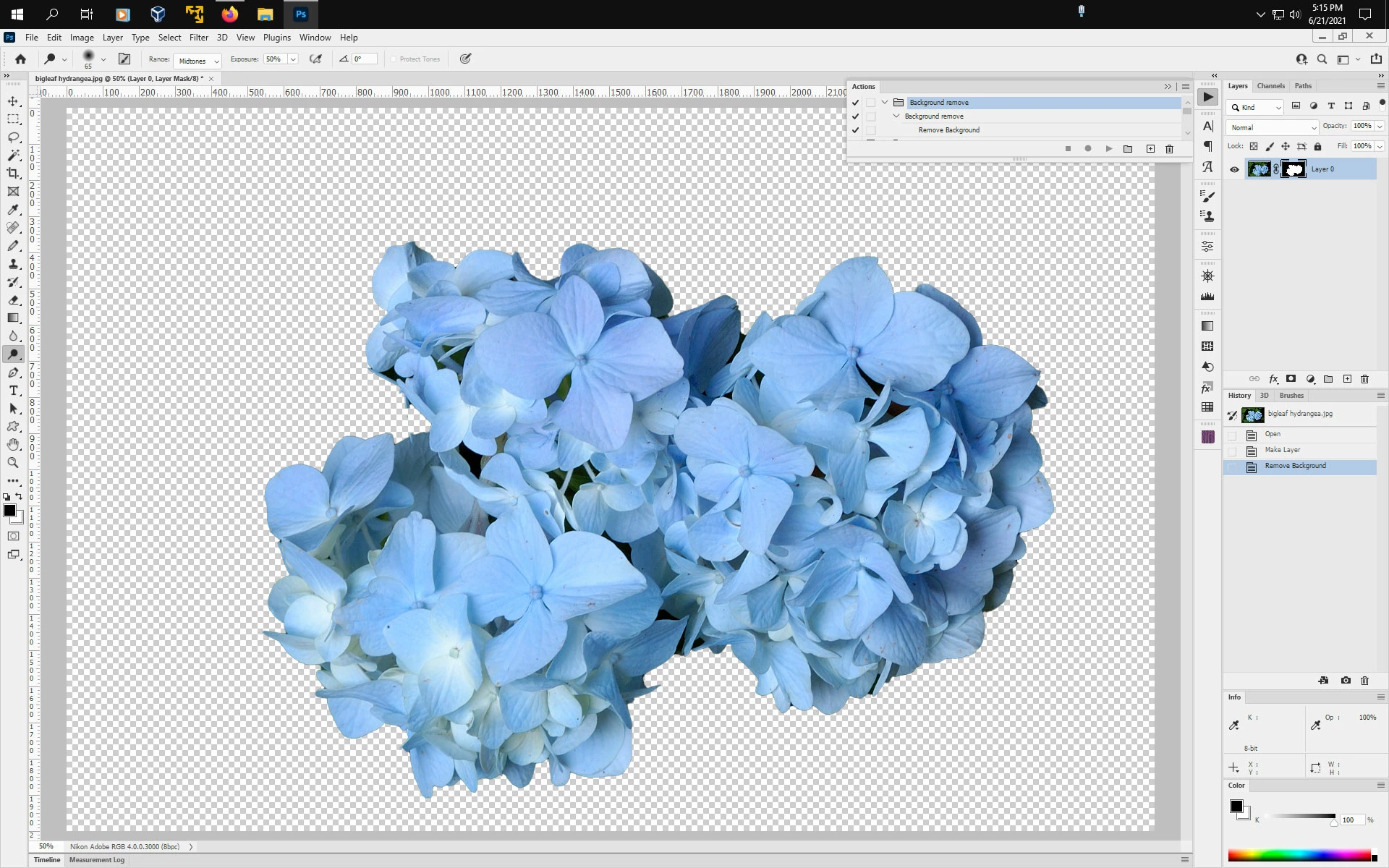Toggle checkmark for Remove Background action

(x=855, y=130)
